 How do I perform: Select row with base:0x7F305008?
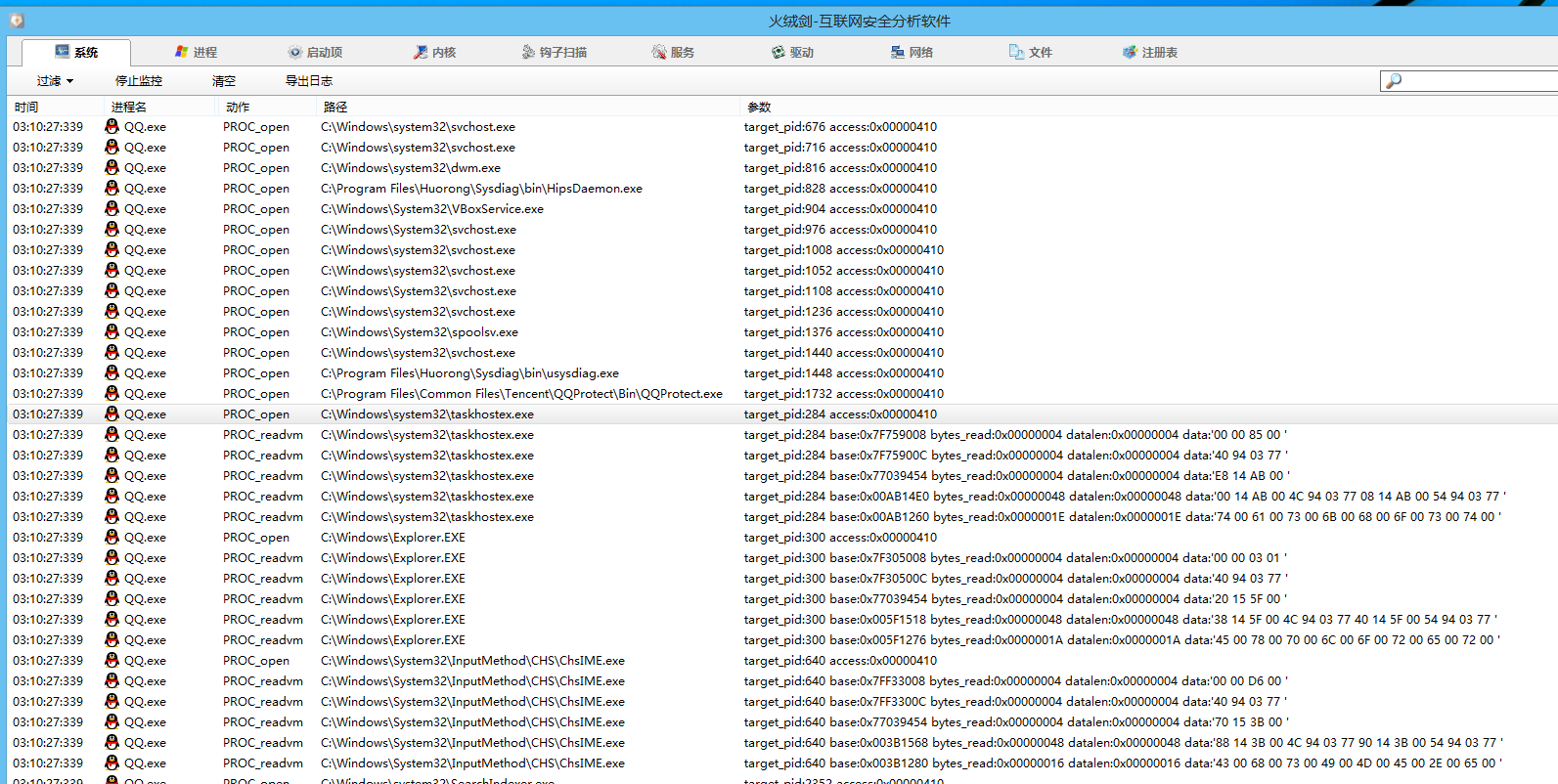(x=782, y=558)
